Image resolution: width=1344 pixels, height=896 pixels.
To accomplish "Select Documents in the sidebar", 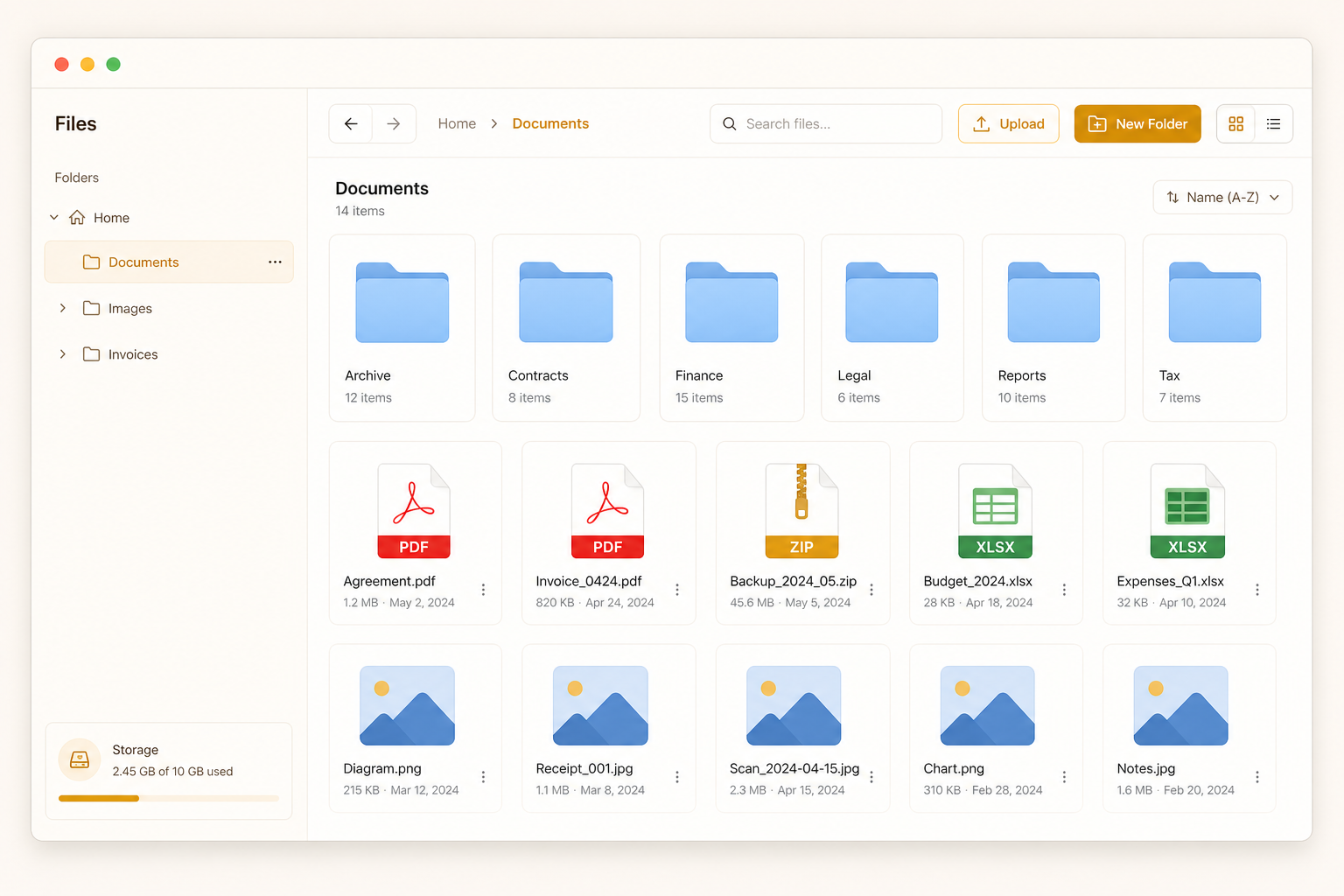I will click(x=169, y=262).
